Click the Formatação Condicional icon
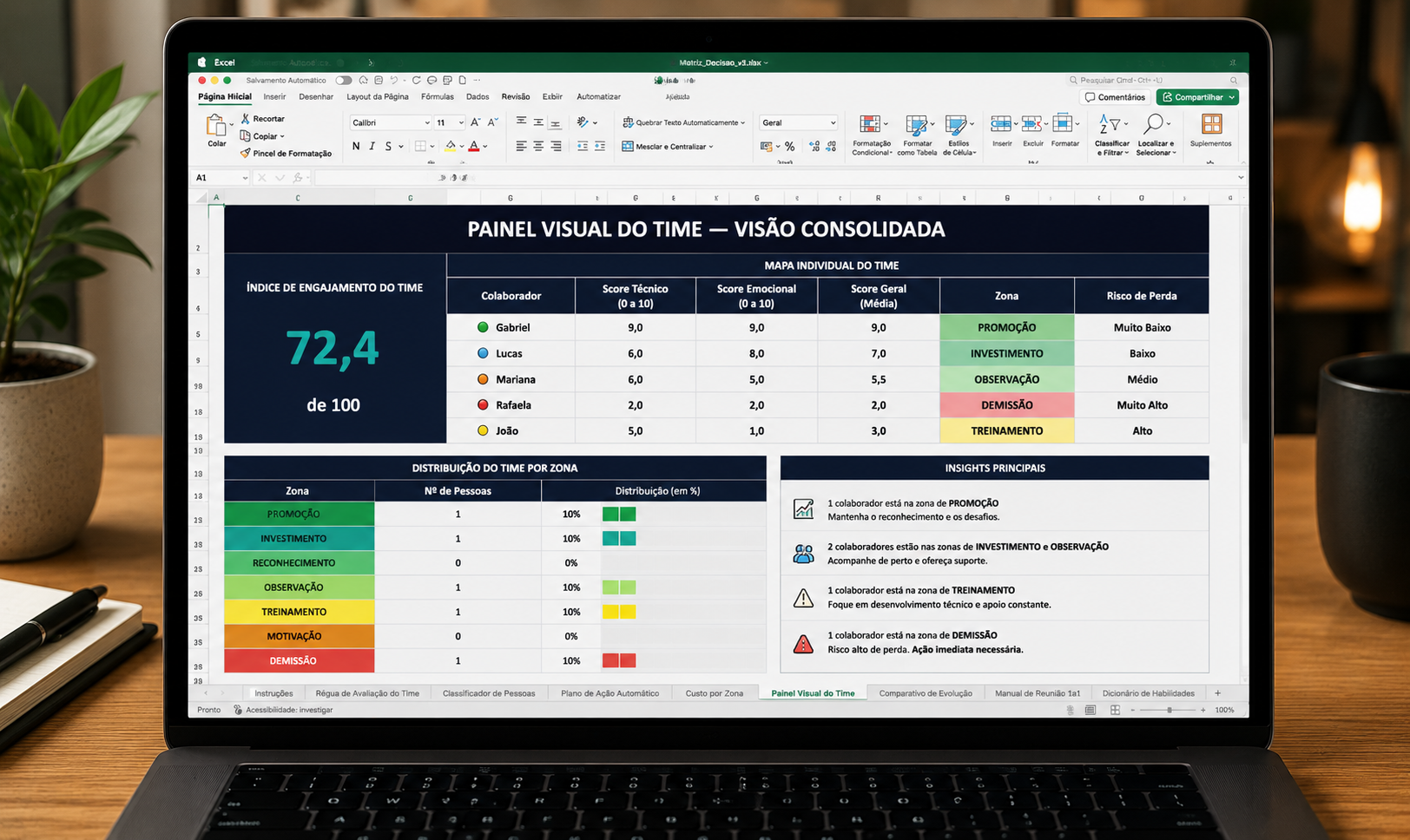Screen dimensions: 1410x840 pyautogui.click(x=869, y=126)
